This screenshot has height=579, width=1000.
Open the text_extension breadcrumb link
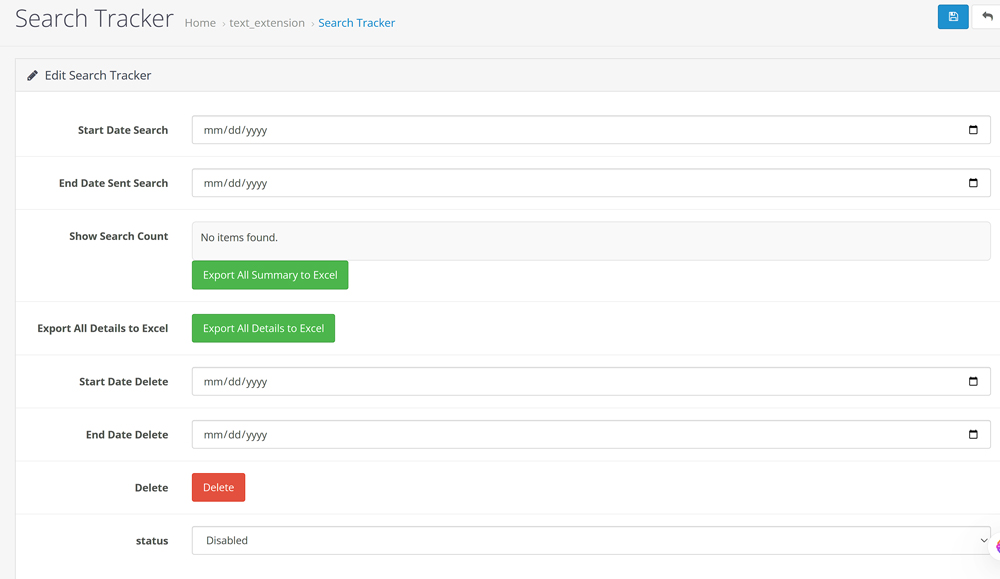click(x=267, y=23)
